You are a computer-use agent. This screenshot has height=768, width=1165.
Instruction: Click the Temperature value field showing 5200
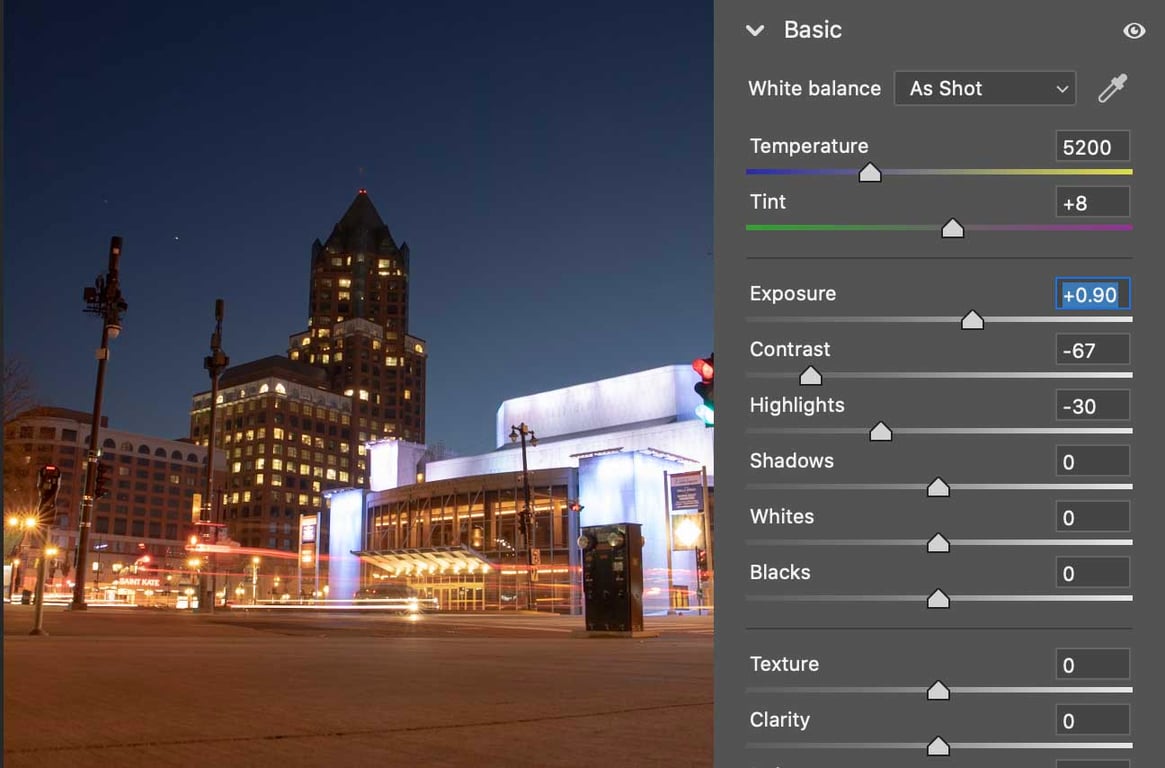click(1092, 146)
